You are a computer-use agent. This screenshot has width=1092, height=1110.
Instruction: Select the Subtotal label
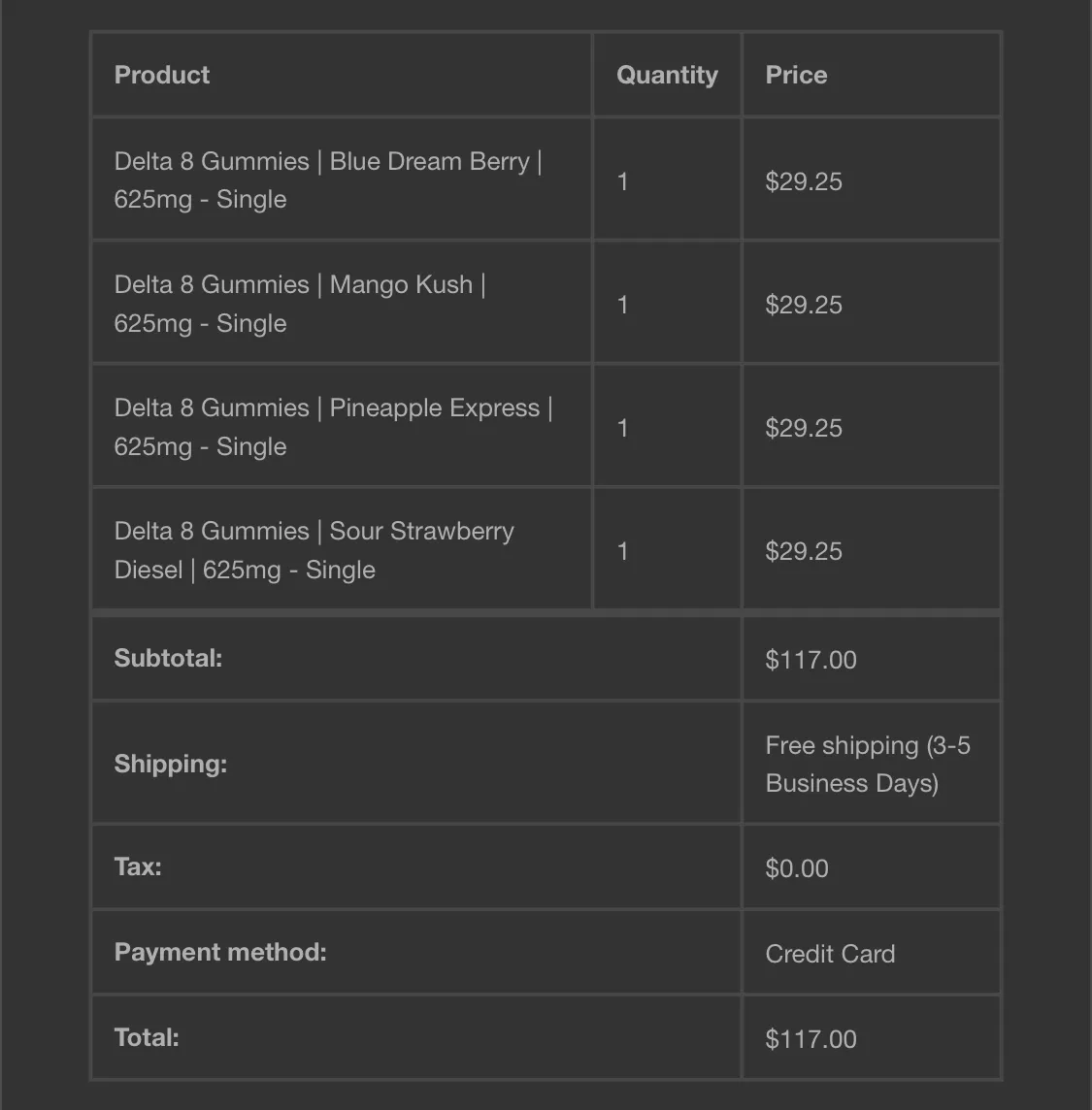pyautogui.click(x=168, y=659)
